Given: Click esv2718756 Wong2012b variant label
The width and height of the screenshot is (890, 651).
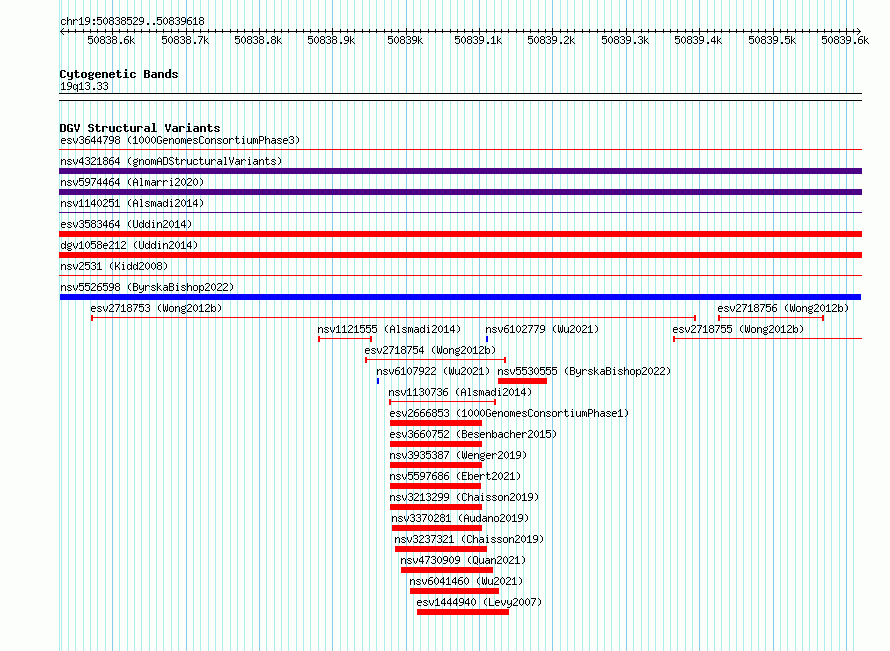Looking at the screenshot, I should click(x=783, y=308).
